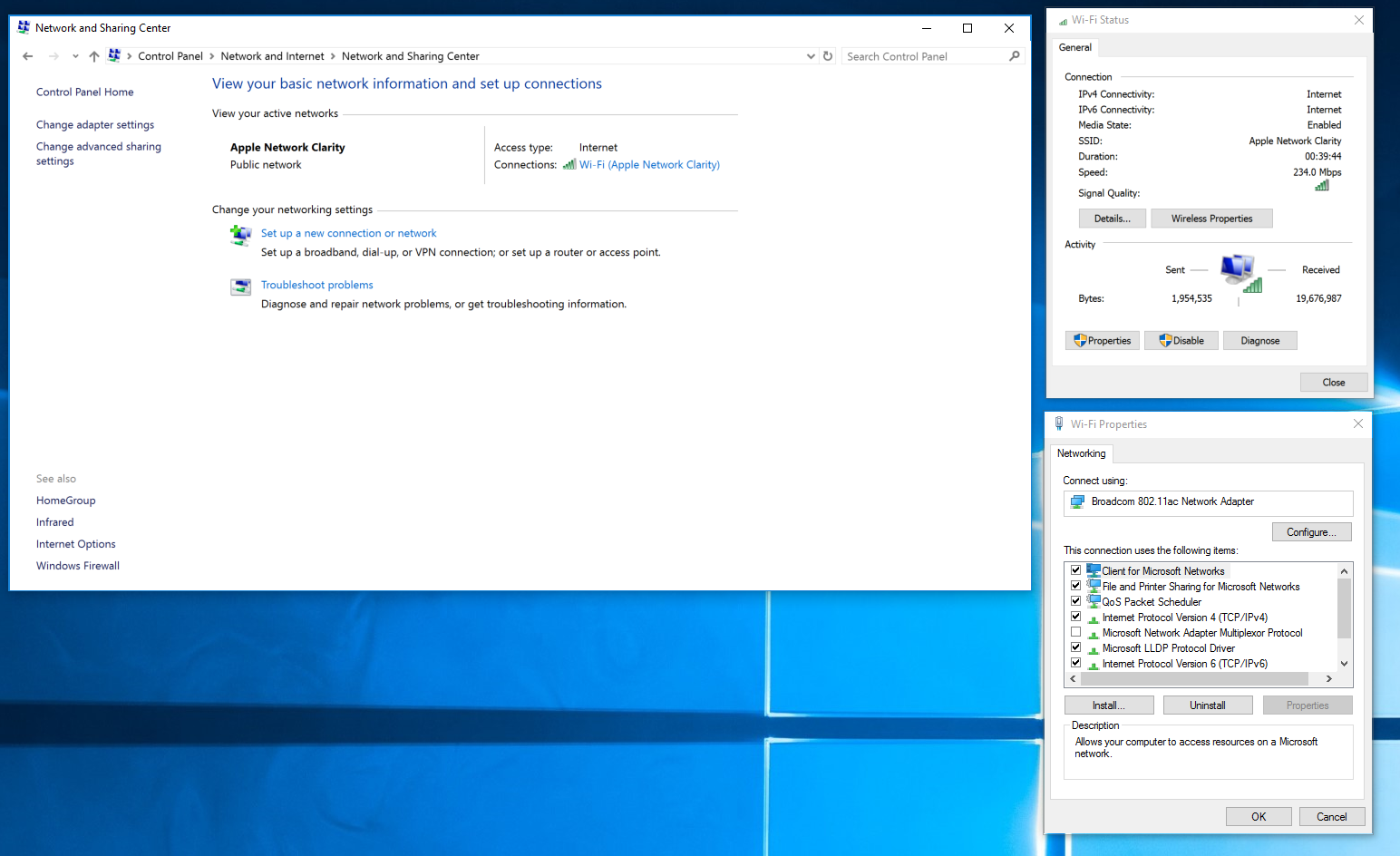Click the Multiplexor Protocol icon

point(1094,633)
